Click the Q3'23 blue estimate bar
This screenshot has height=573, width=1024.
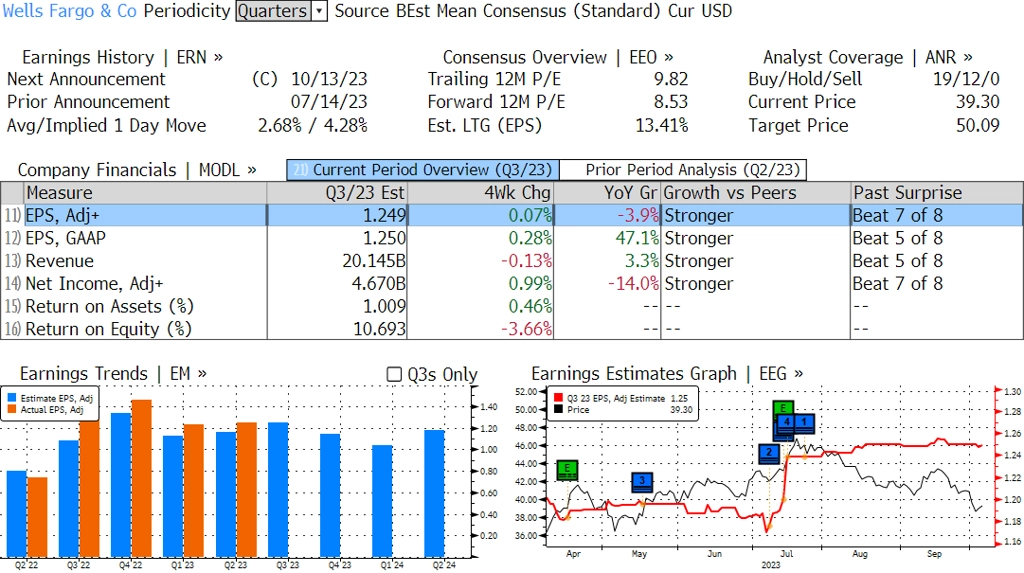(278, 489)
